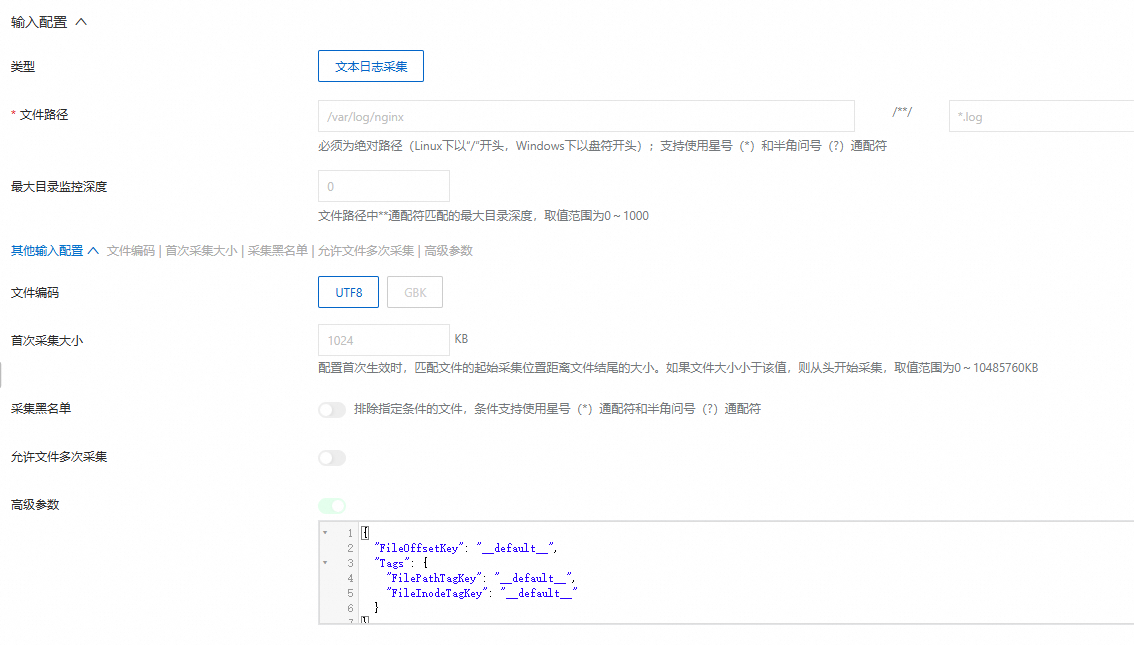Screen dimensions: 1134x645
Task: Select the 文本日志采集 type
Action: click(370, 66)
